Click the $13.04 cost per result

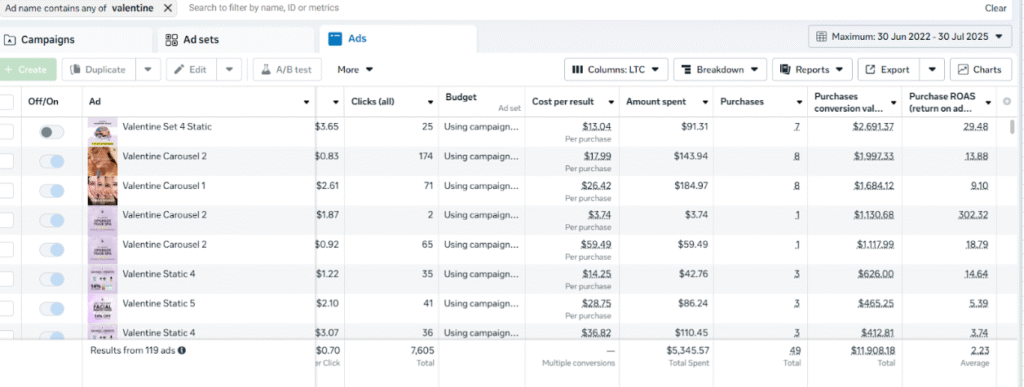click(597, 127)
